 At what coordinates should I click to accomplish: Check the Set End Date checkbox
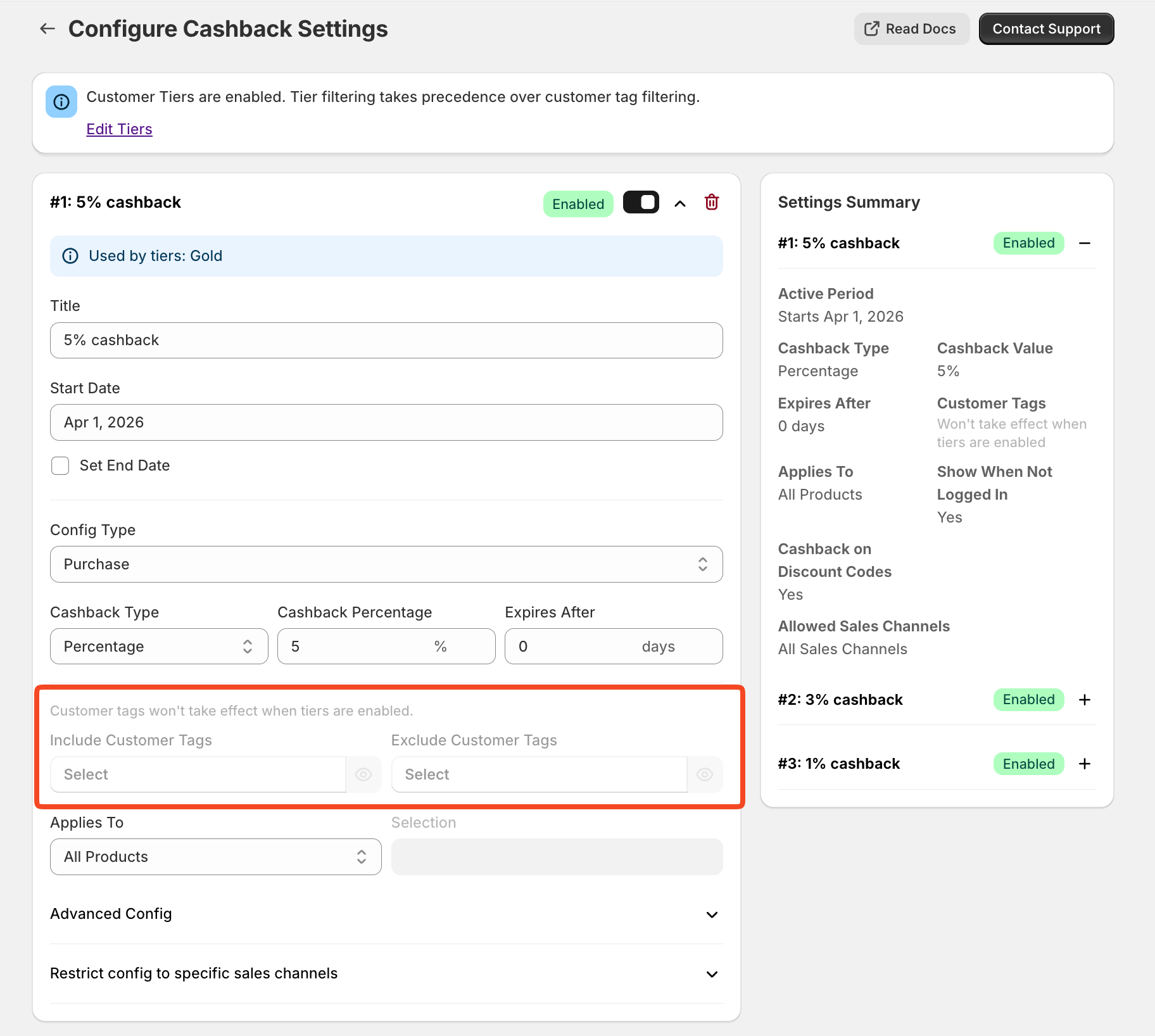point(60,465)
